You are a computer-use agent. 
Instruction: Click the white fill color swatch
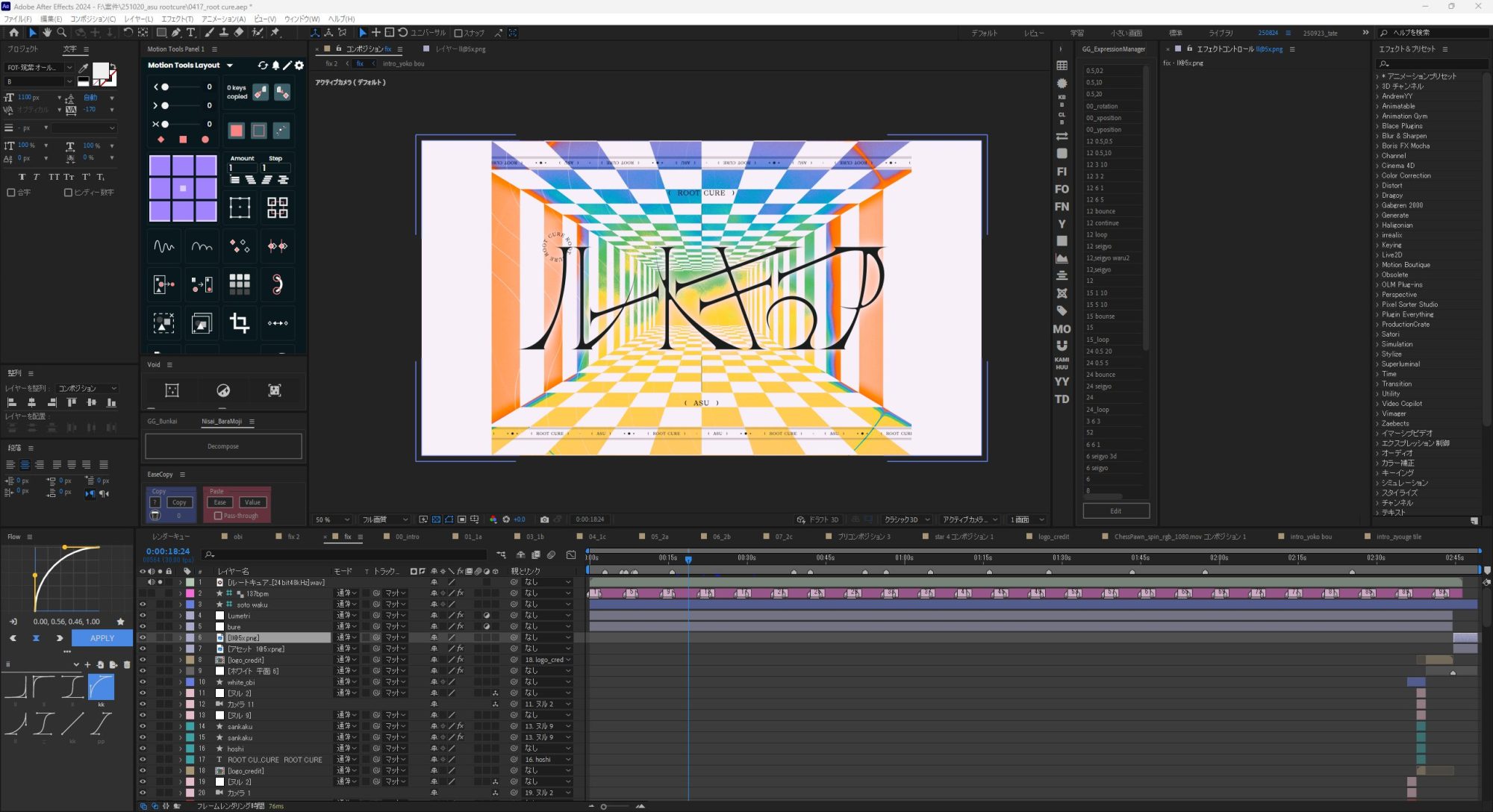pyautogui.click(x=100, y=70)
